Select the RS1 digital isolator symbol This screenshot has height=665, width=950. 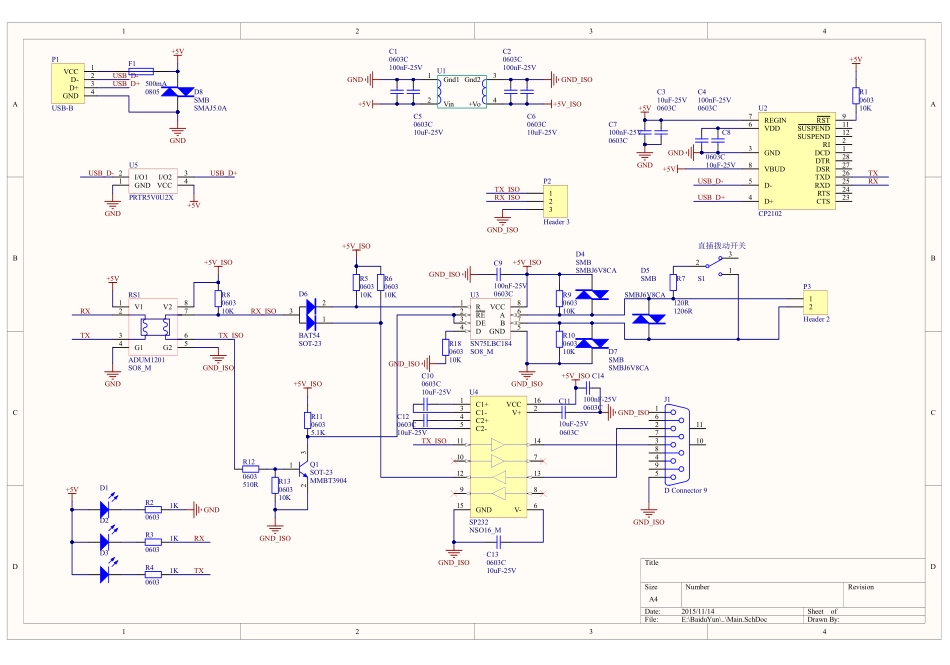tap(153, 327)
